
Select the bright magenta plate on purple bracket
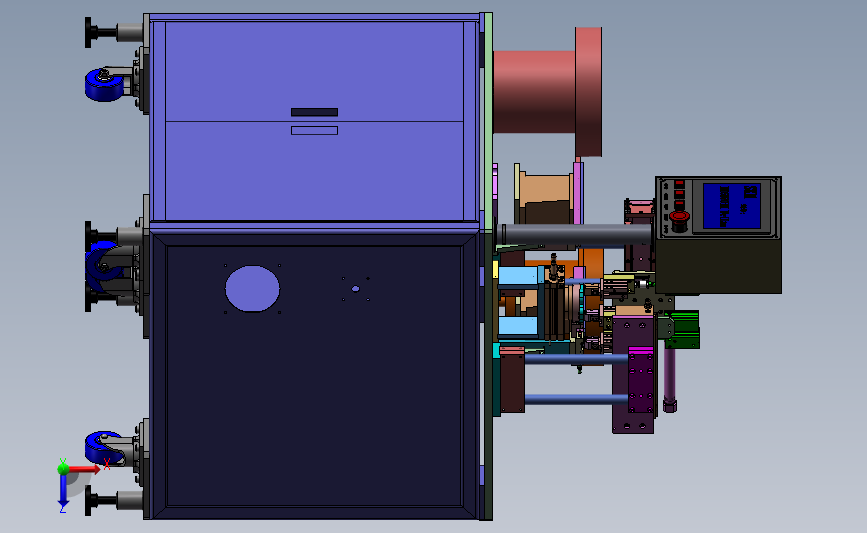coord(641,379)
